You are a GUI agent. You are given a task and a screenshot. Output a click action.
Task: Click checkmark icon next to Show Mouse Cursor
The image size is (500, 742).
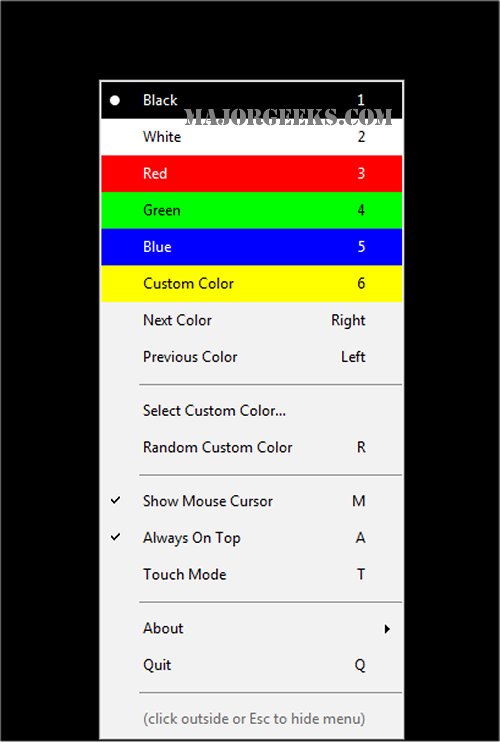[x=115, y=500]
